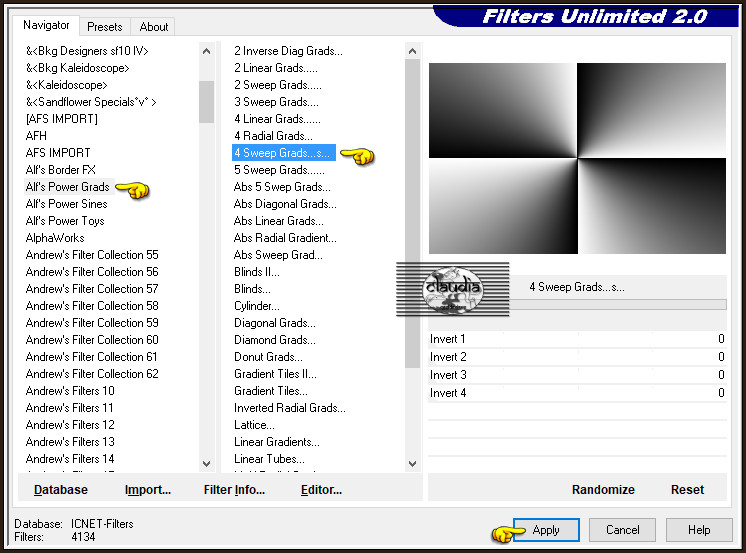Click the filter list scroll-up arrow
This screenshot has width=746, height=553.
(x=412, y=51)
